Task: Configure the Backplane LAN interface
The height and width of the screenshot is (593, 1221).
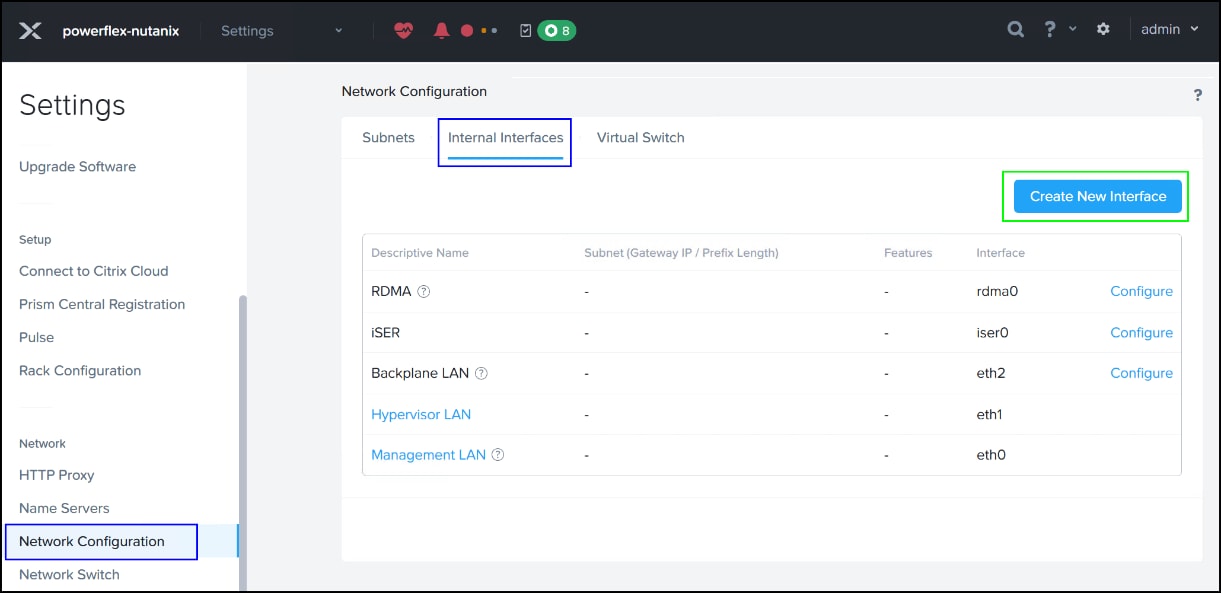Action: coord(1141,373)
